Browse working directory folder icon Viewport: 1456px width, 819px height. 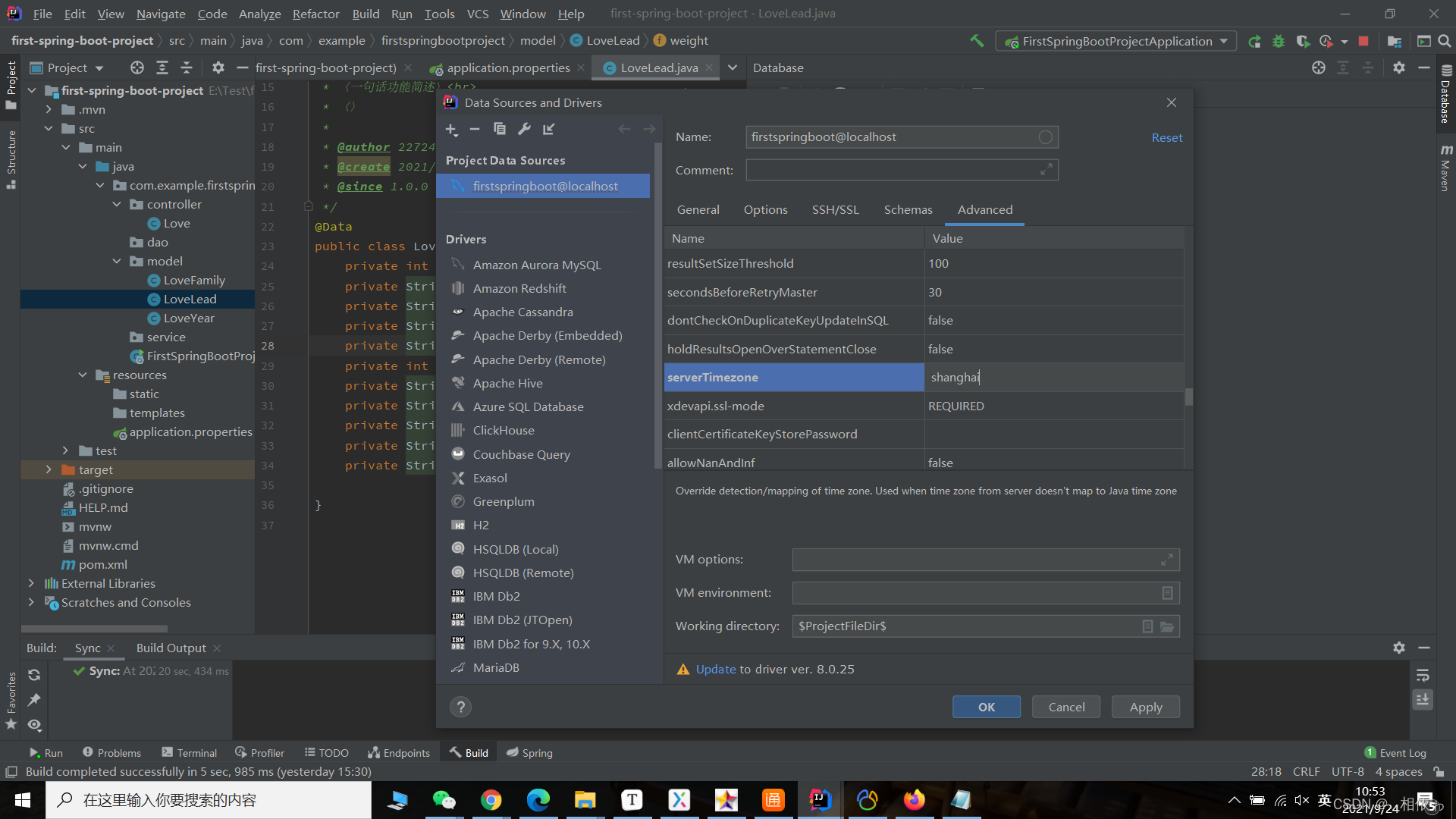pyautogui.click(x=1167, y=626)
